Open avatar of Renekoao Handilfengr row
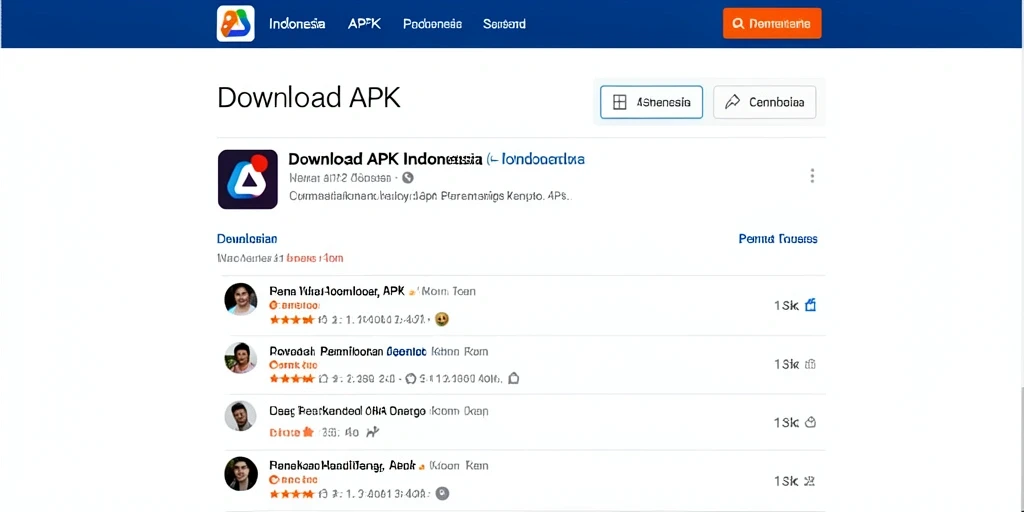 click(x=240, y=473)
